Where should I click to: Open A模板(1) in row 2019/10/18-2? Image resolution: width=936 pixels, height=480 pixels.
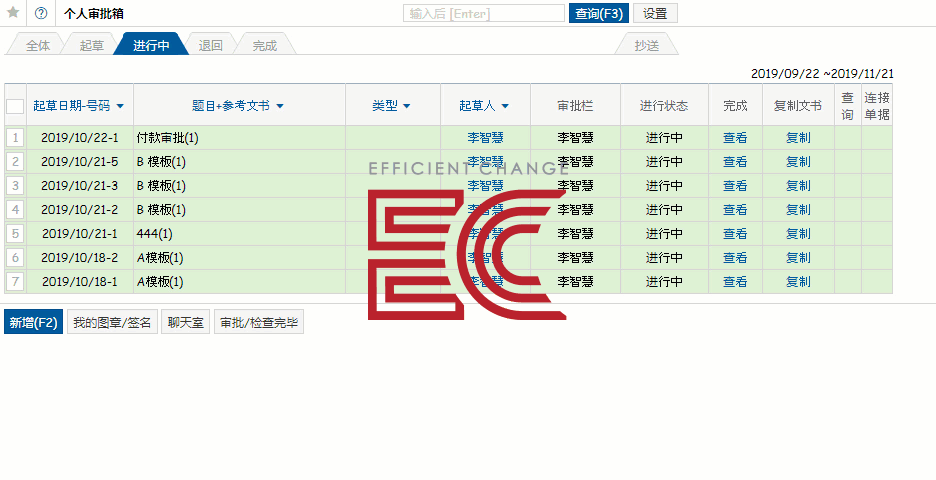[160, 257]
